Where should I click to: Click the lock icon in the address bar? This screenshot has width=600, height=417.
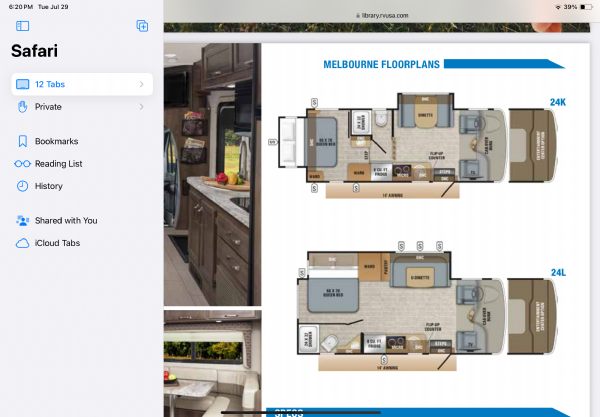pos(358,16)
